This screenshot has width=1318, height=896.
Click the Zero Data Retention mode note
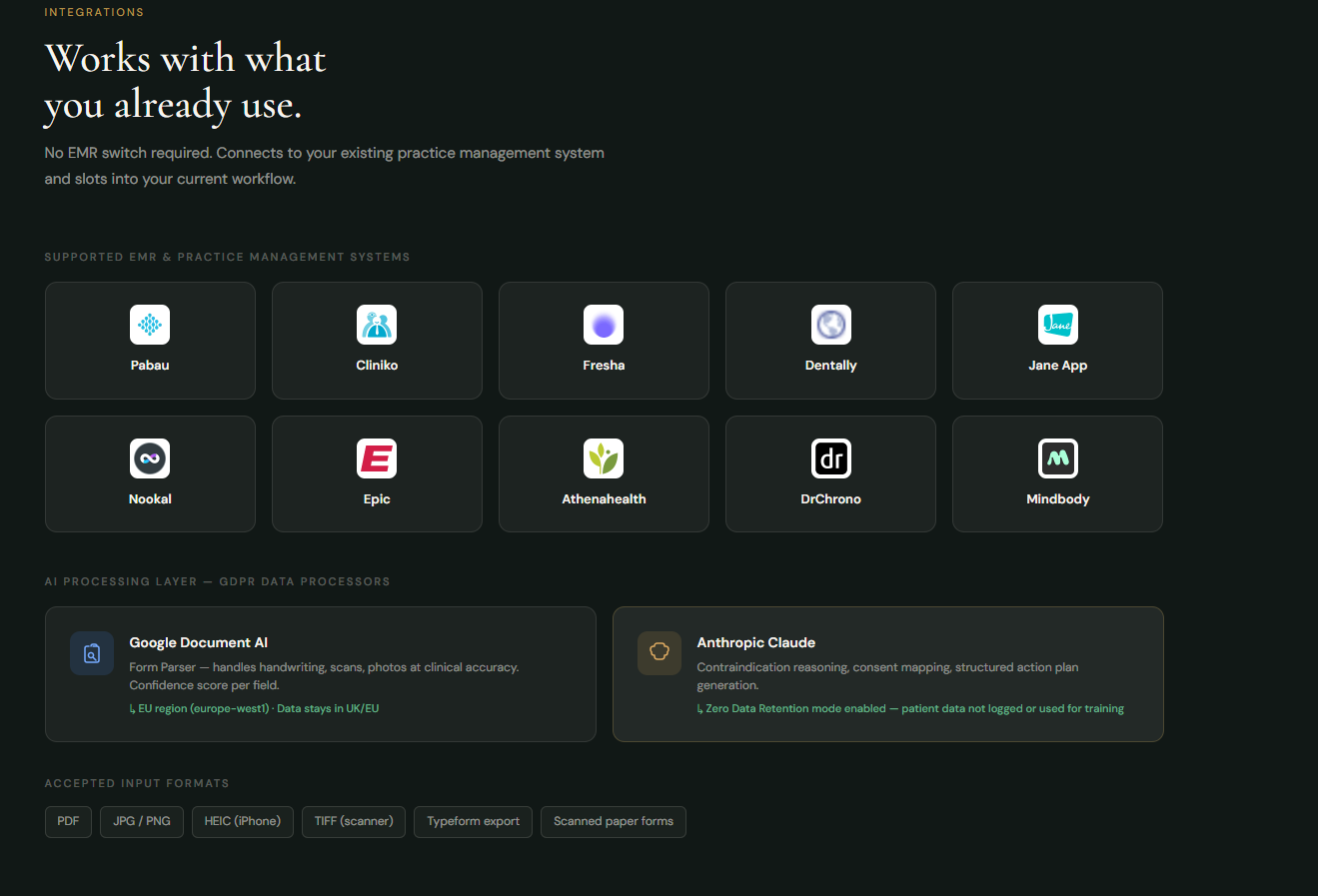[x=910, y=708]
